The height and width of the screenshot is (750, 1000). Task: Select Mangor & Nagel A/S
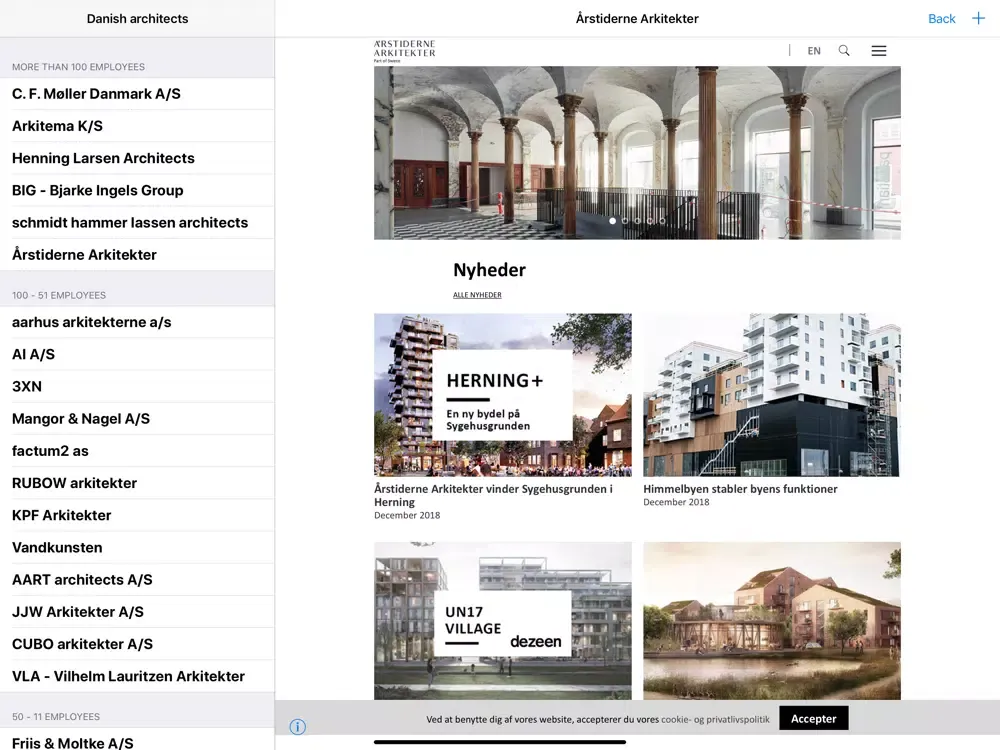click(137, 419)
